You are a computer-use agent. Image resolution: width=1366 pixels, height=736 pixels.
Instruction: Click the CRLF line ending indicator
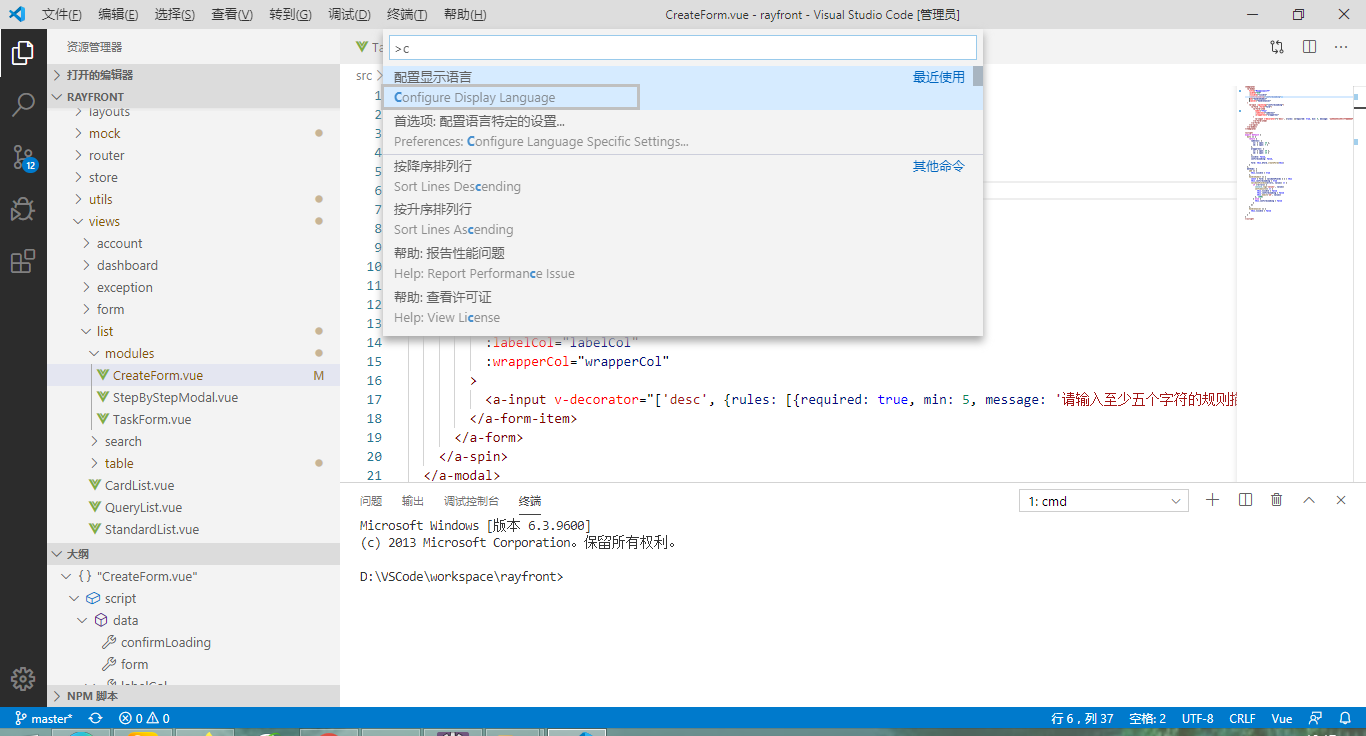pos(1242,718)
